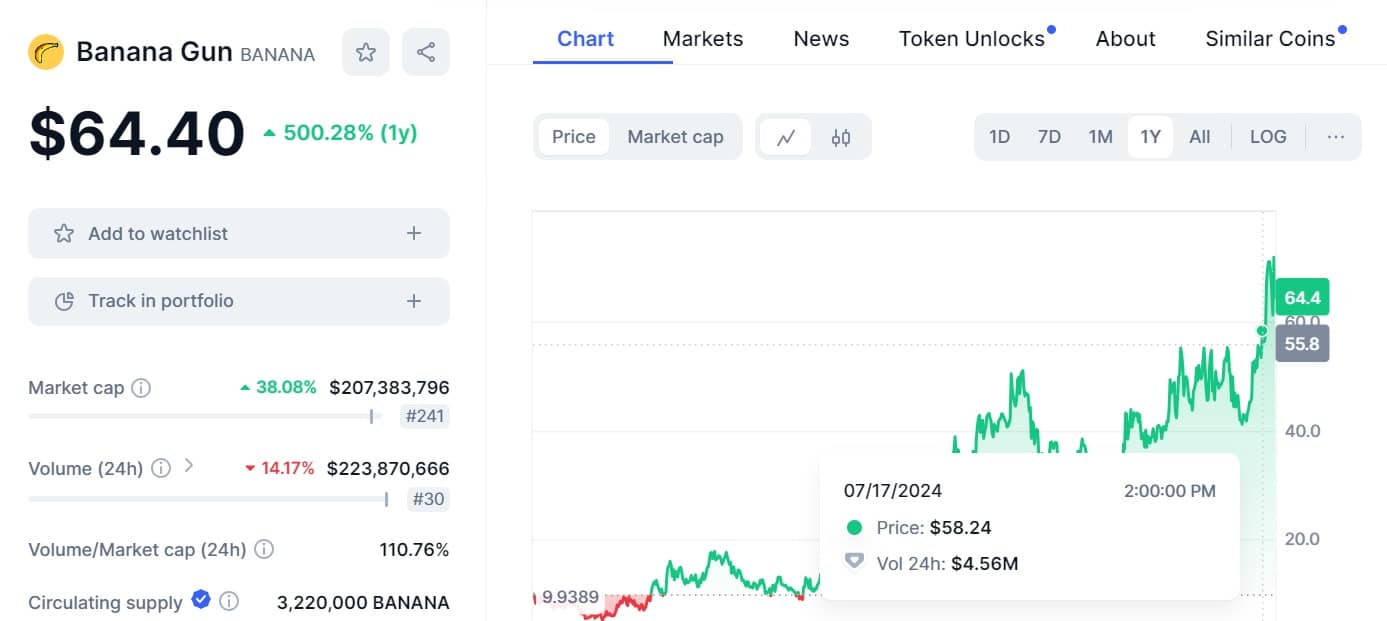Click the Volume (24h) info icon
This screenshot has height=621, width=1387.
coord(161,468)
